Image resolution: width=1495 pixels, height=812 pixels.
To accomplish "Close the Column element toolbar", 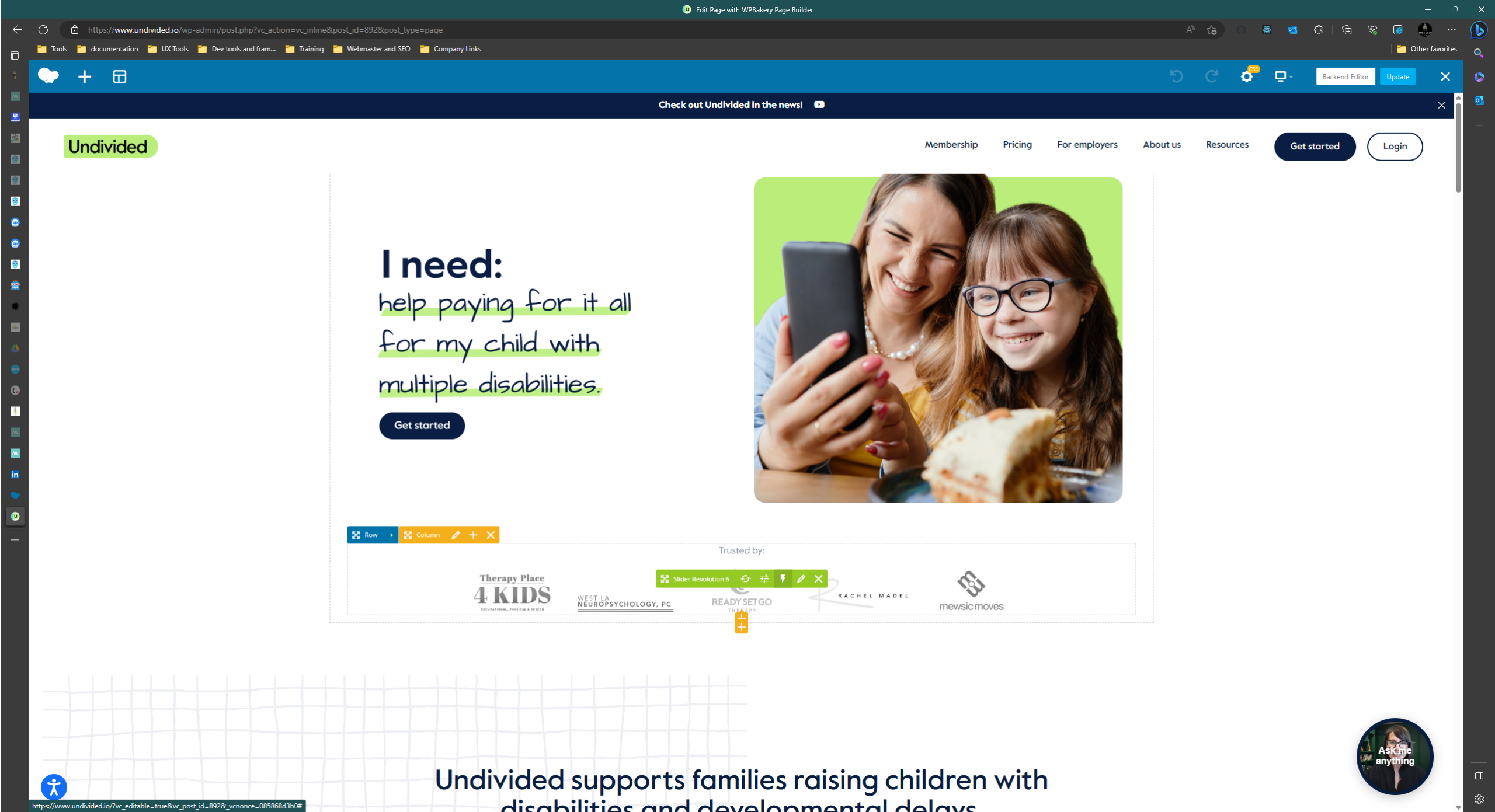I will pos(490,535).
